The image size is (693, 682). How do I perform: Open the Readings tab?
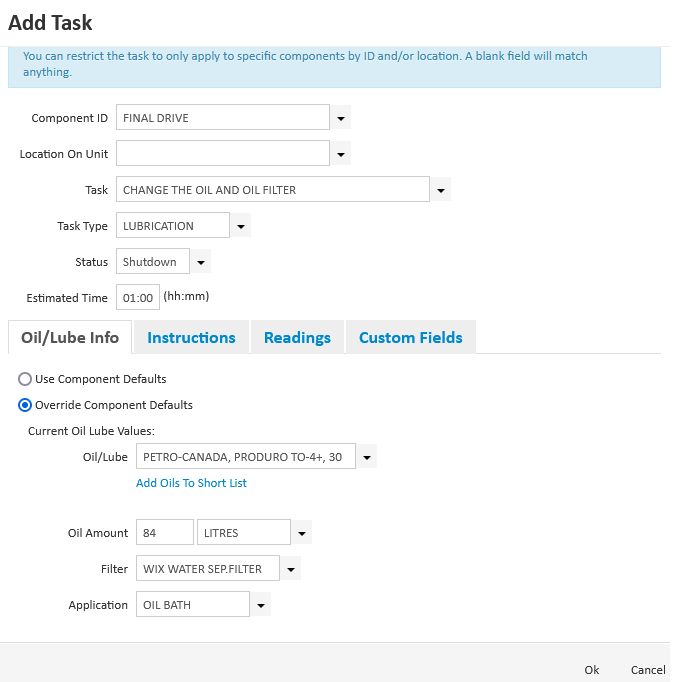coord(297,337)
